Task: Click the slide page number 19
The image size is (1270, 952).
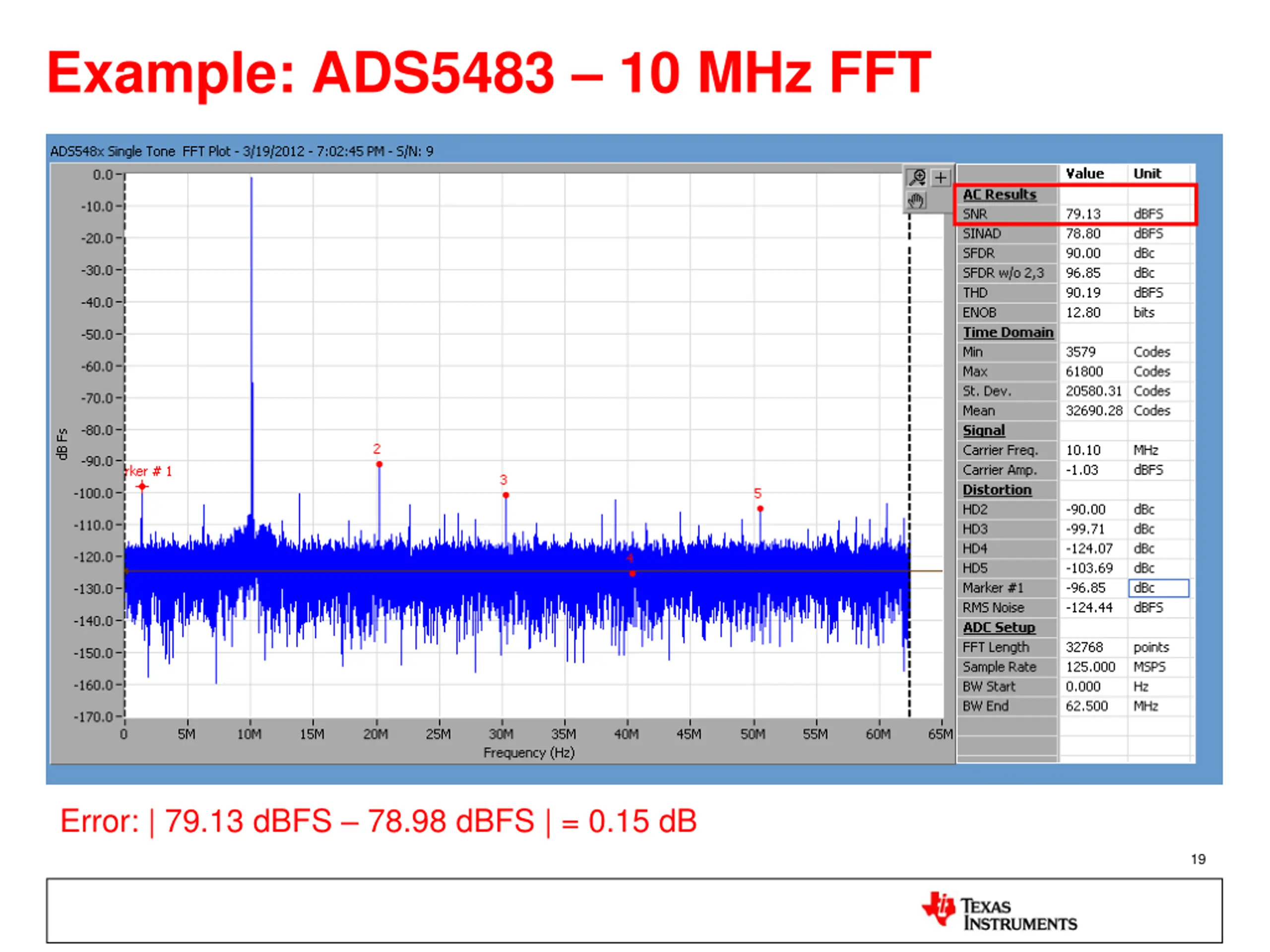Action: coord(1198,860)
